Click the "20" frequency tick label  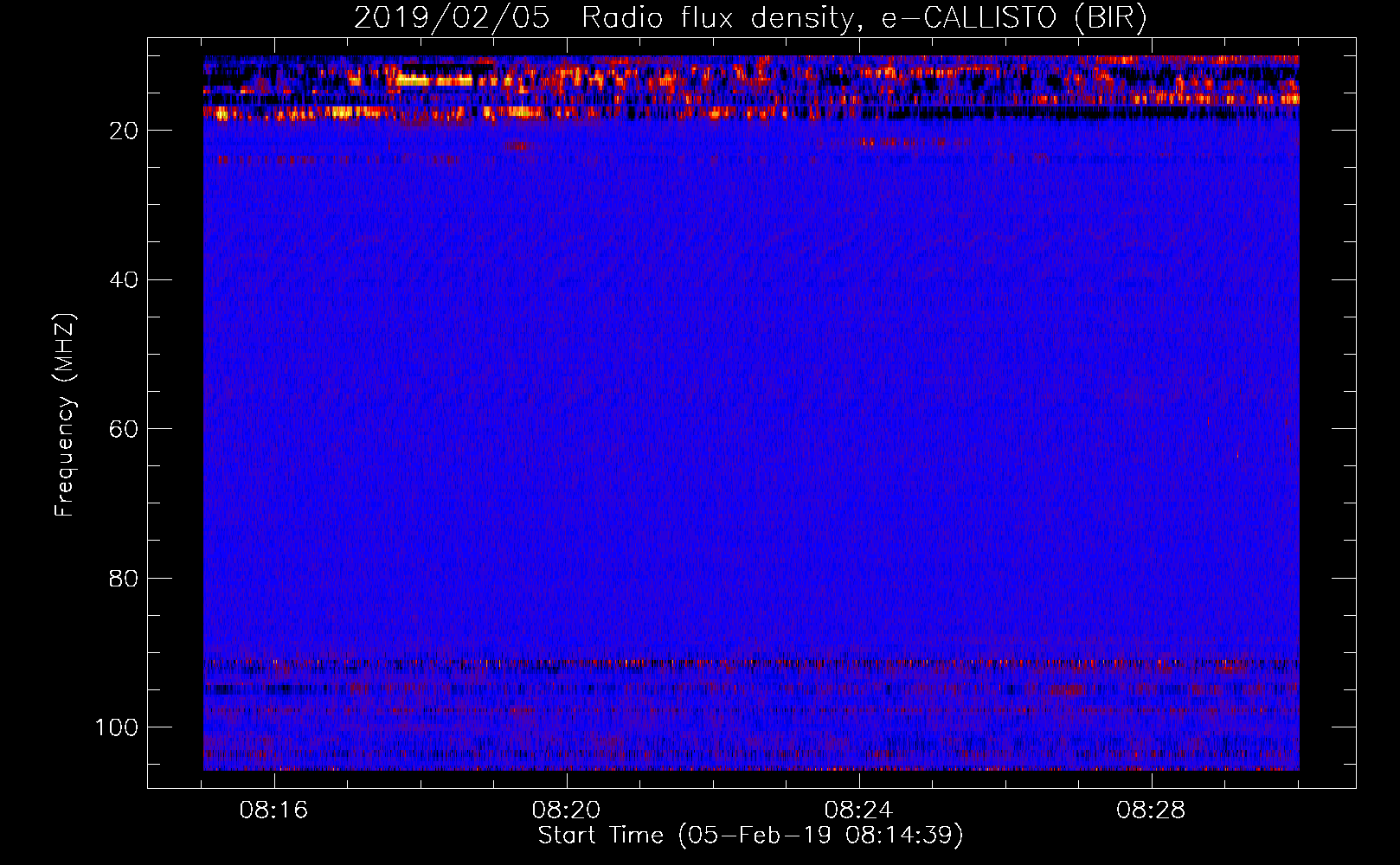tap(124, 131)
